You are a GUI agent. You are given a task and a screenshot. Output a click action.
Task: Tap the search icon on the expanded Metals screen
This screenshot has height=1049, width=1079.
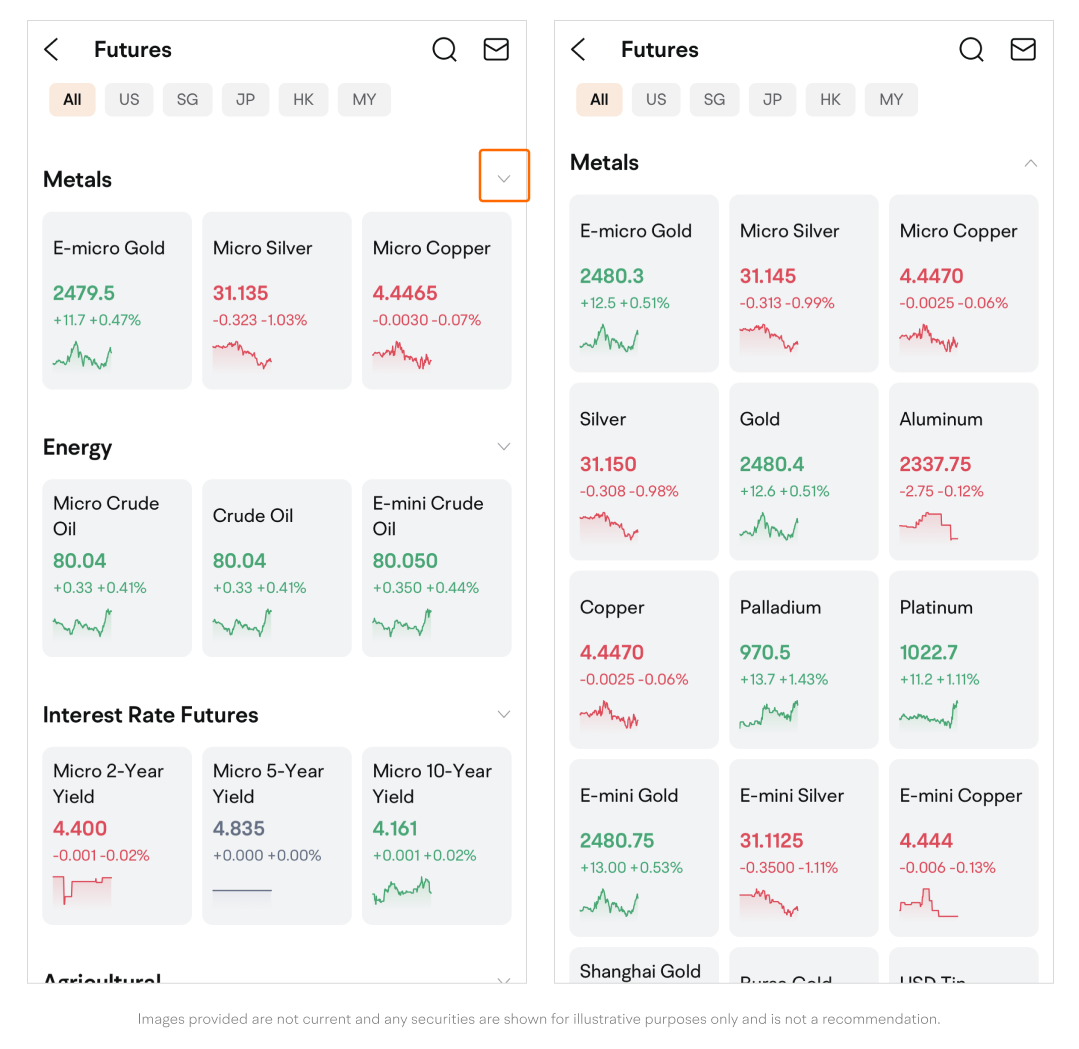point(971,50)
